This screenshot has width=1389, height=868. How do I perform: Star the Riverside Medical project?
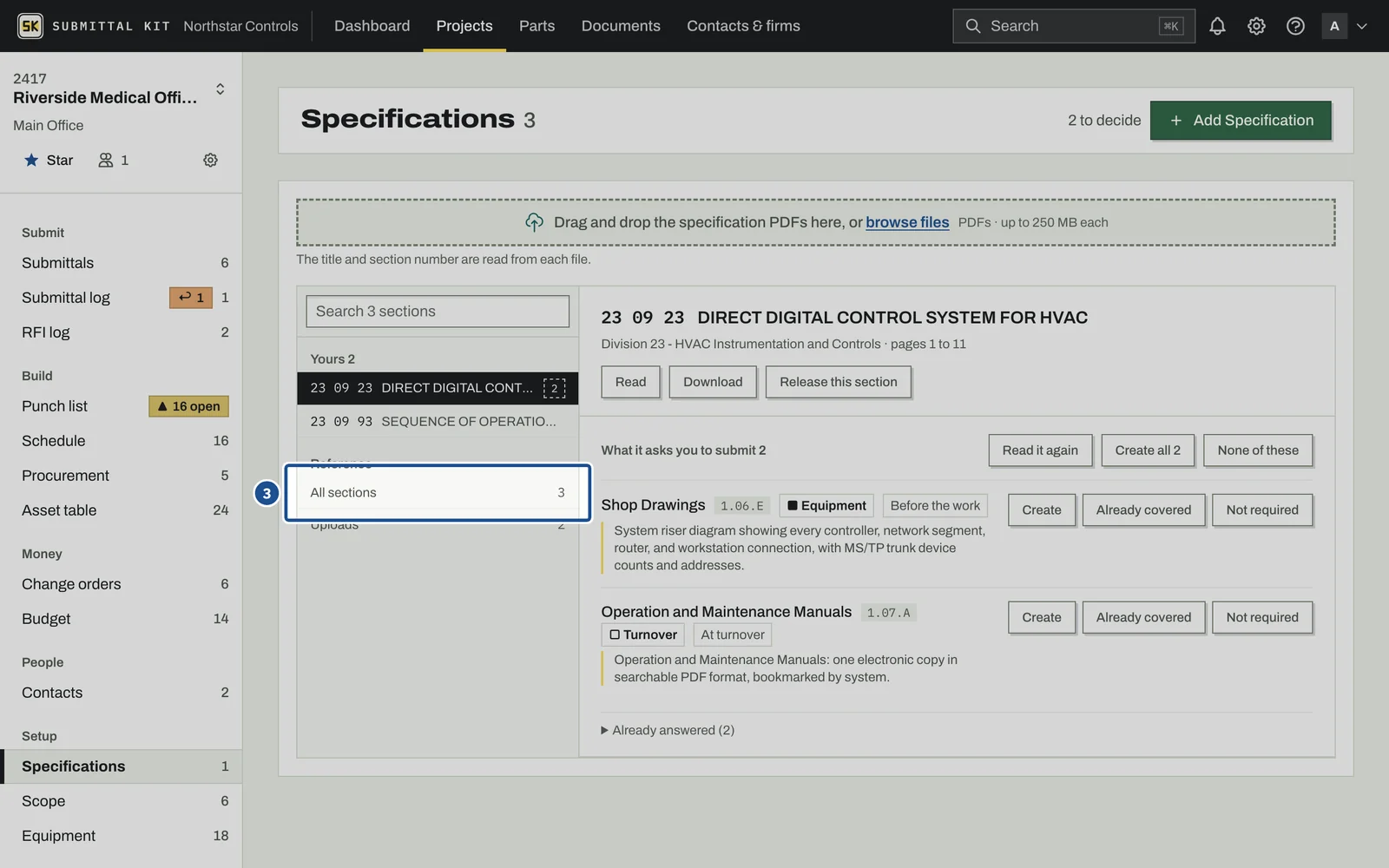click(48, 160)
